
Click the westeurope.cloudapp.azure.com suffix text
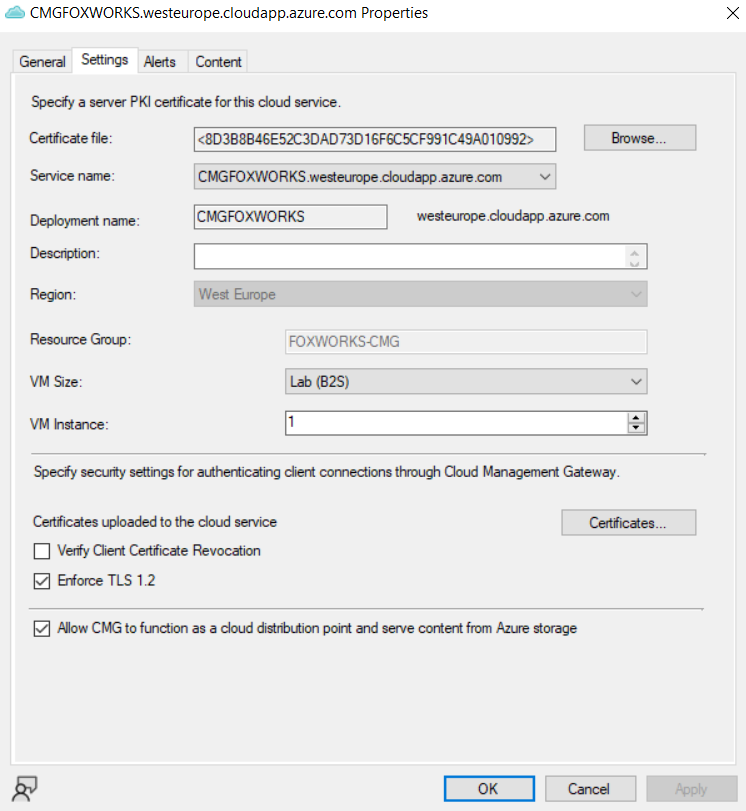pyautogui.click(x=513, y=216)
